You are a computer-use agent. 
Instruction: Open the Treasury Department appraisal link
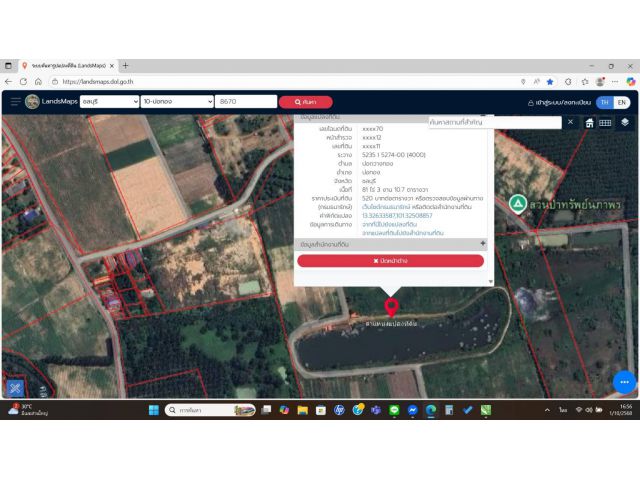tap(386, 207)
